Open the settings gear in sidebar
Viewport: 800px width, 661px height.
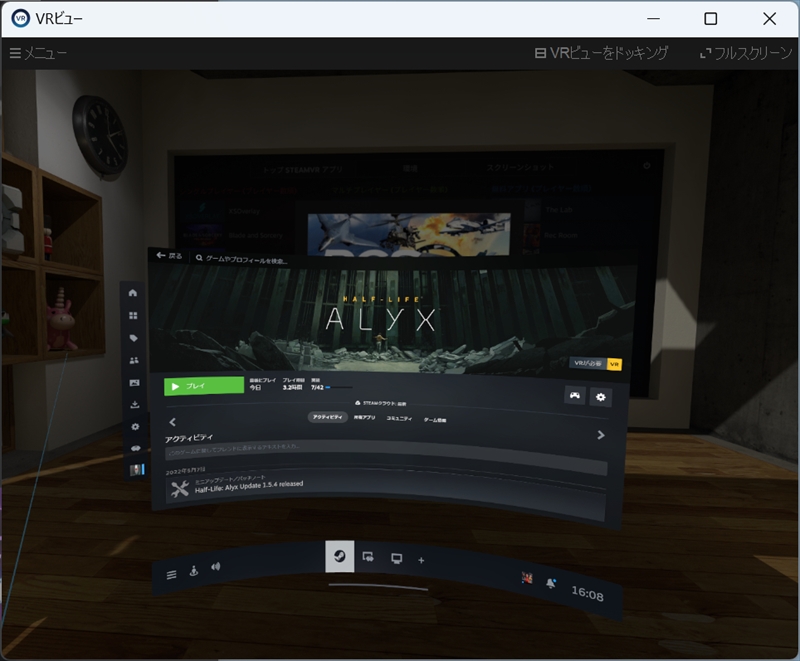click(135, 426)
